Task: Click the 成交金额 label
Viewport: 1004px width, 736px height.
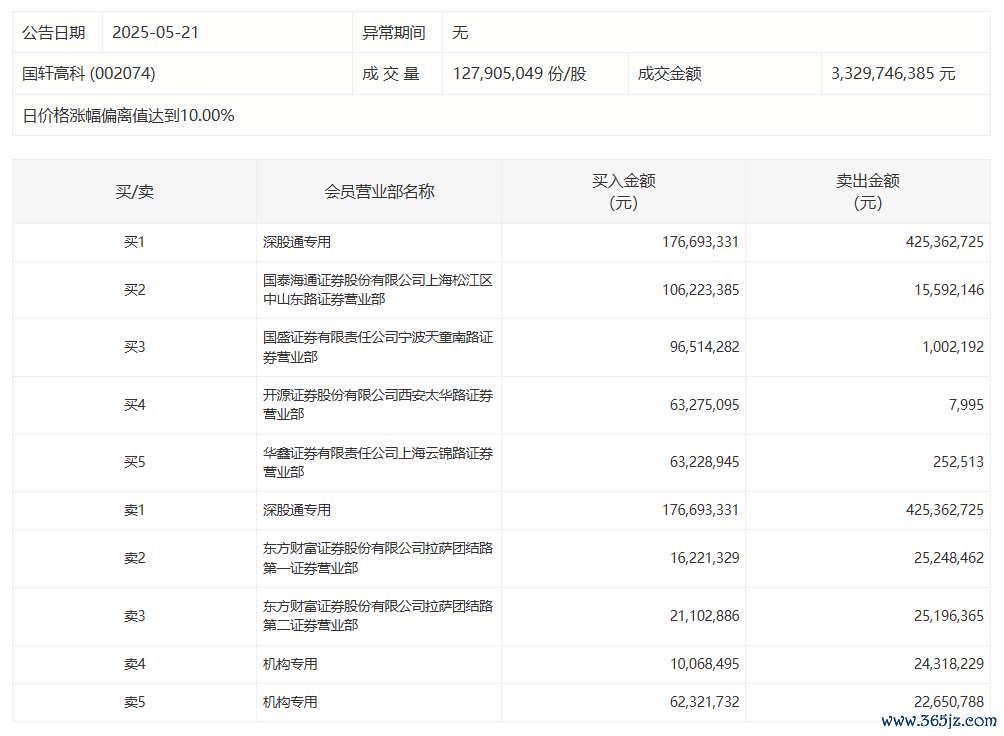Action: click(669, 74)
